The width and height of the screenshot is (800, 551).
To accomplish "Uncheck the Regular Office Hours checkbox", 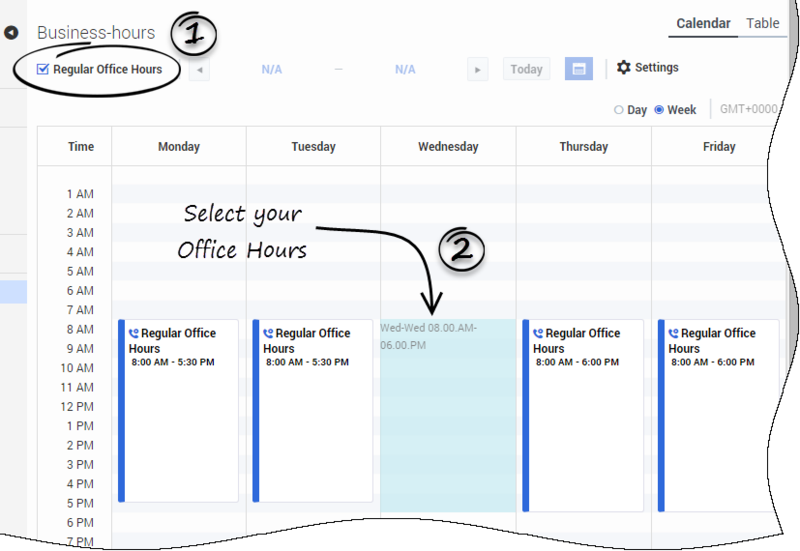I will [x=42, y=69].
